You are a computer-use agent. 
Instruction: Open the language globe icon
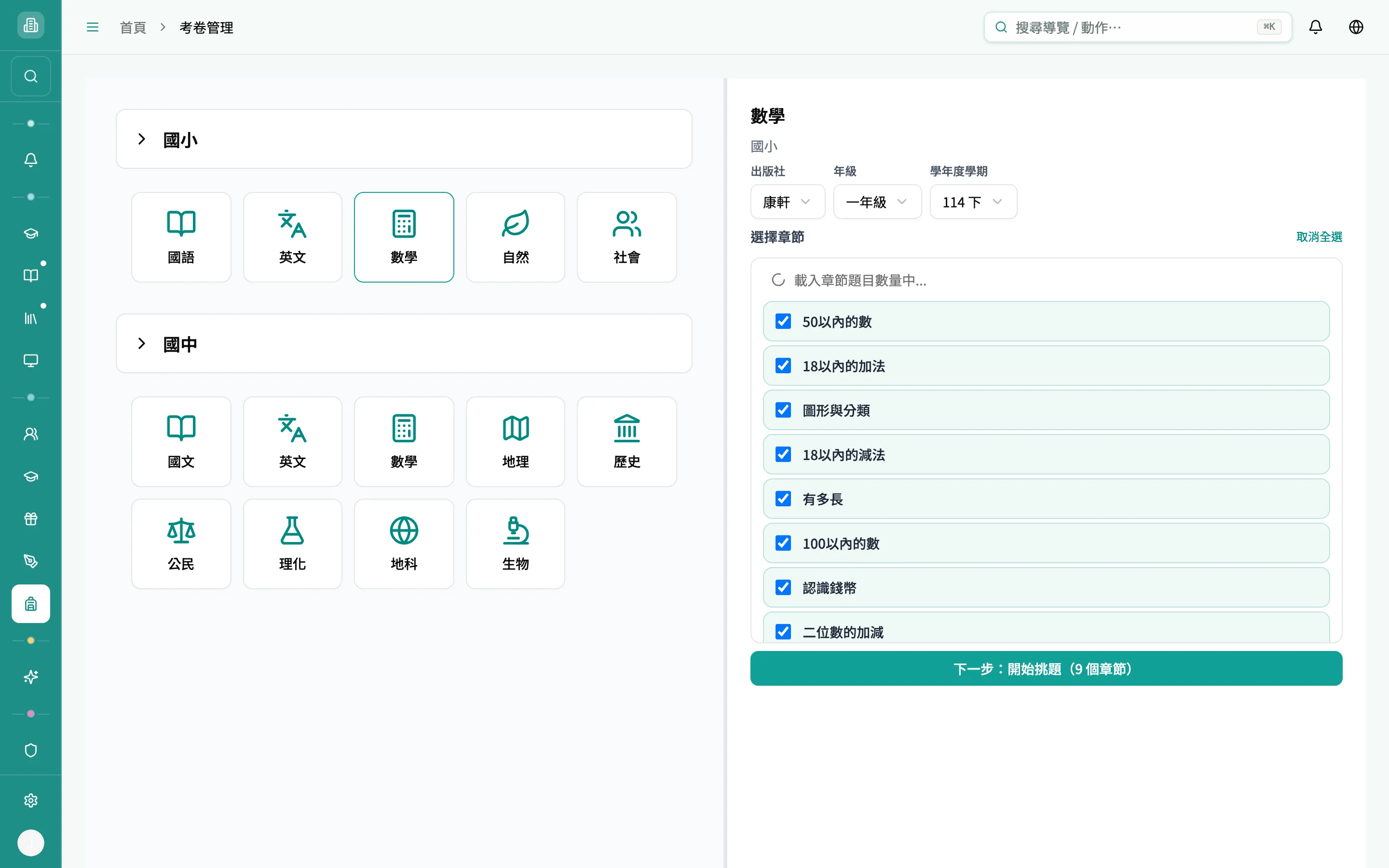click(1356, 27)
